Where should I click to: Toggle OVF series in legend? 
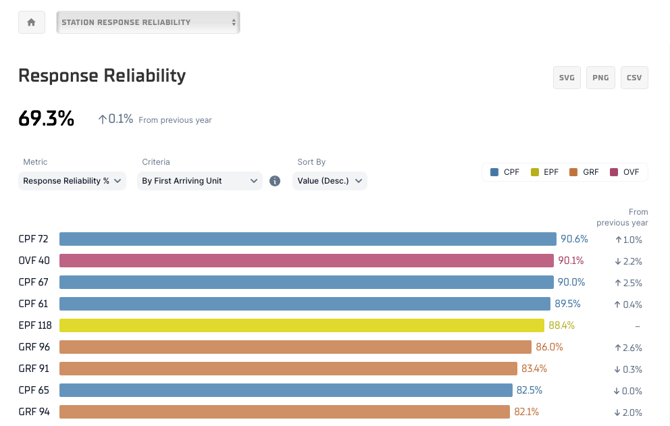[624, 172]
